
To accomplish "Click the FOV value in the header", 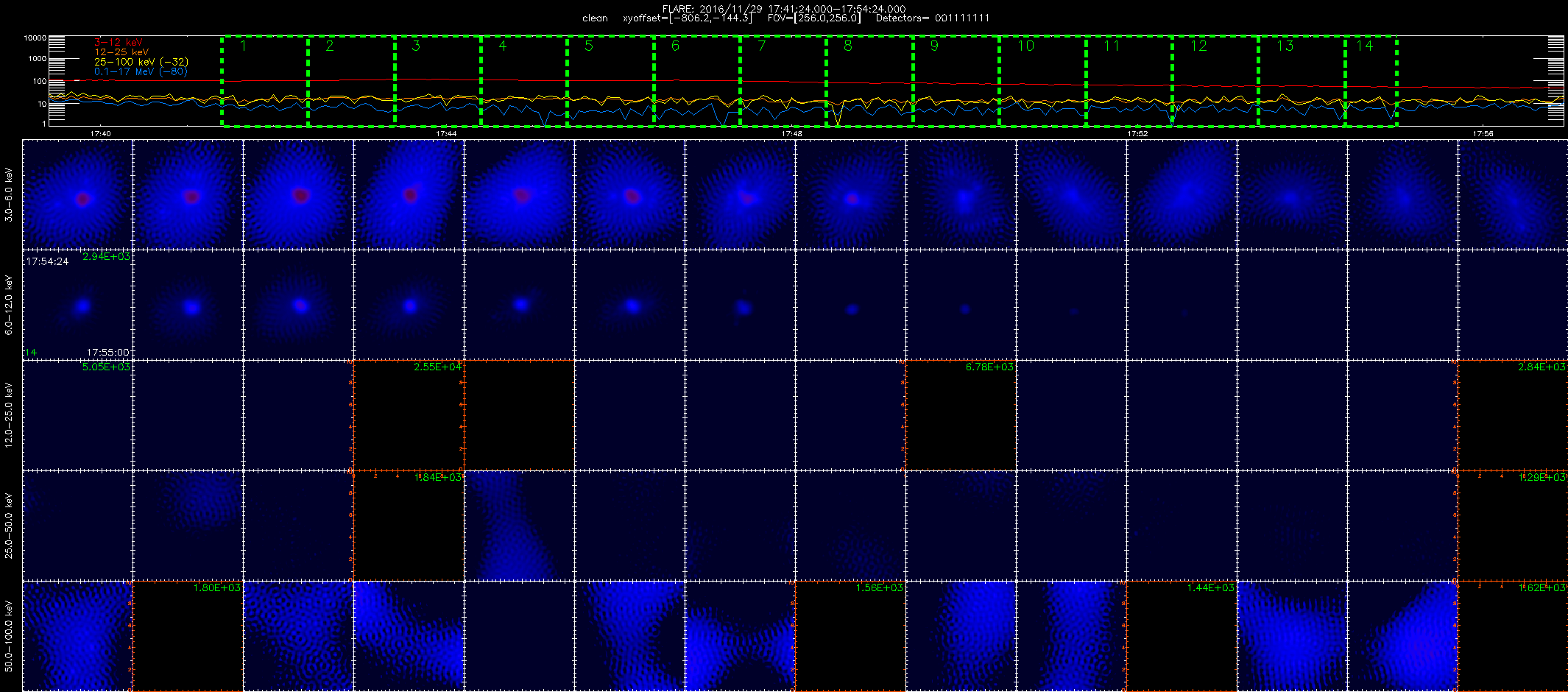I will (x=813, y=18).
